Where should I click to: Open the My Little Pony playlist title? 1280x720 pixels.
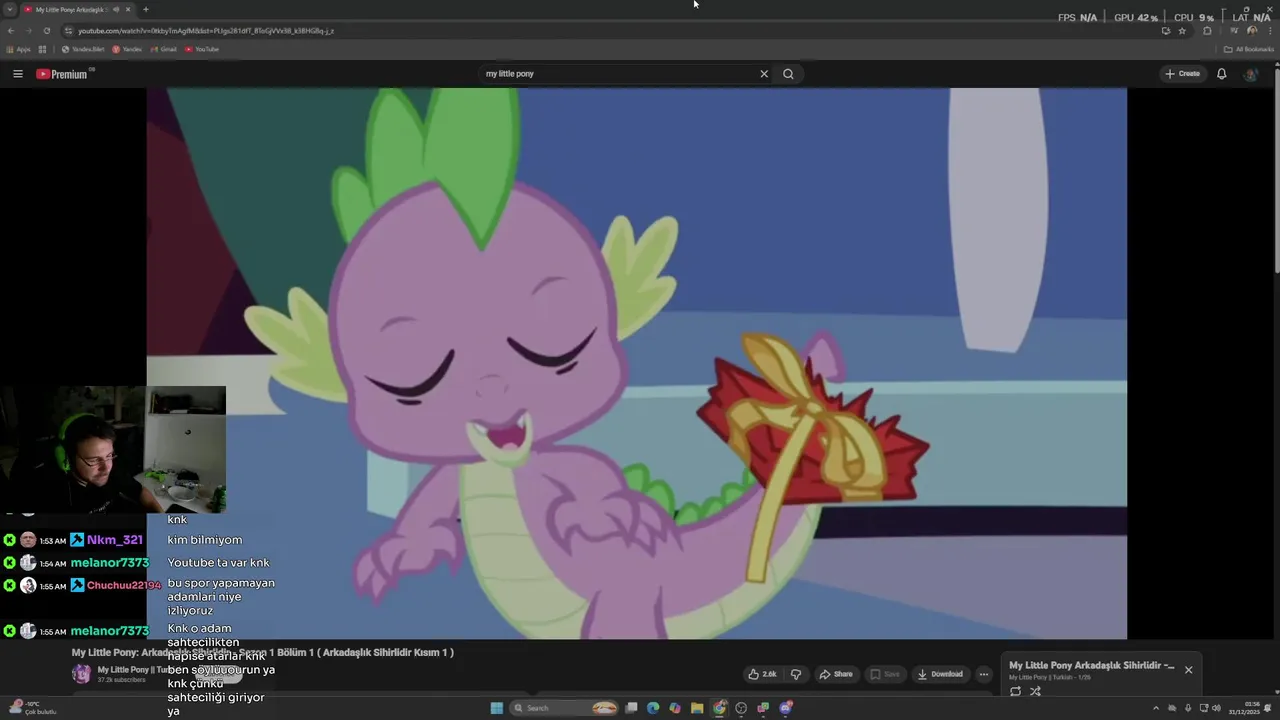coord(1091,665)
